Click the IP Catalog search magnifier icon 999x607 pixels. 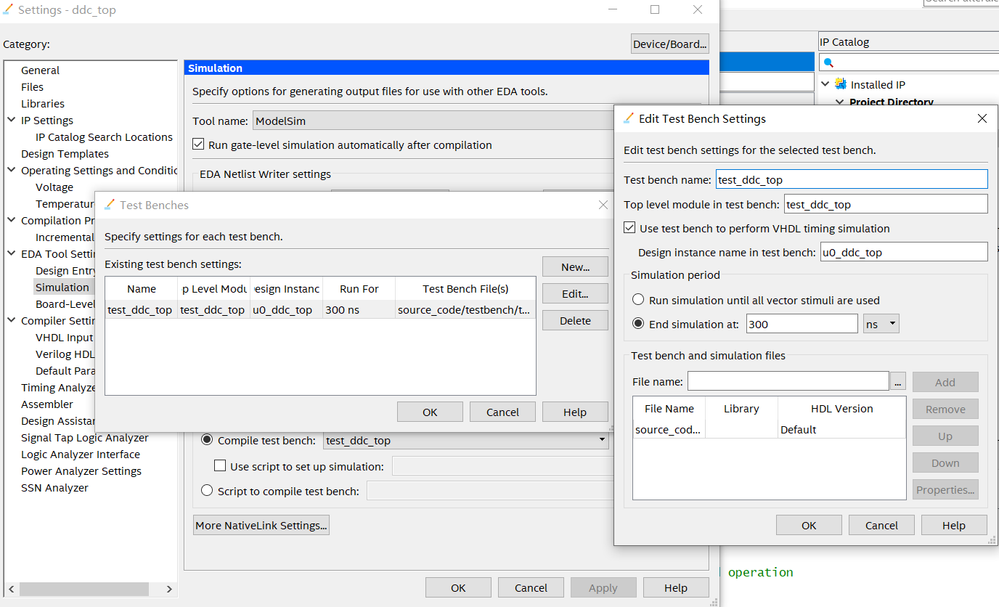click(x=828, y=62)
